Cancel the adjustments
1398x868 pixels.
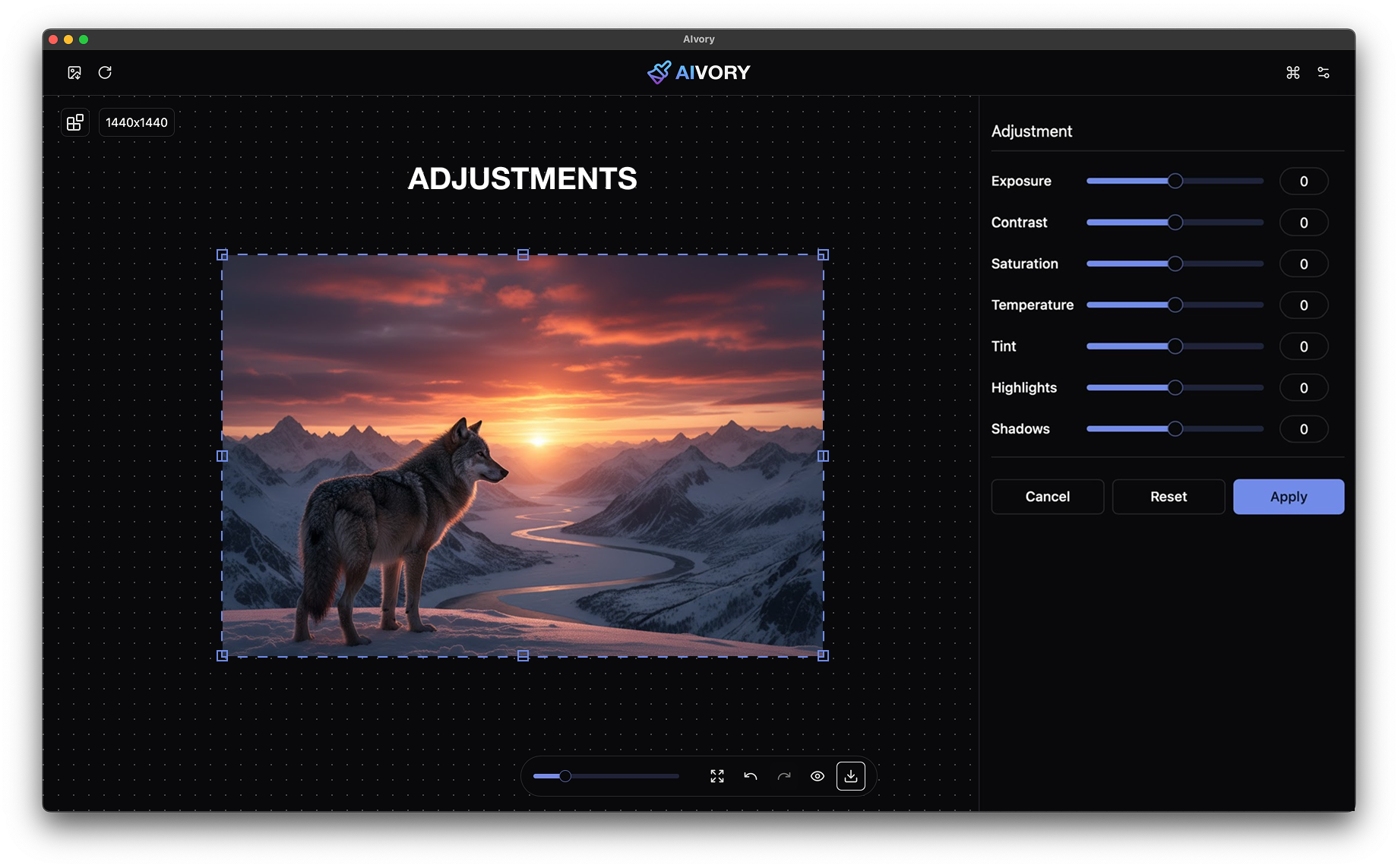pyautogui.click(x=1047, y=496)
